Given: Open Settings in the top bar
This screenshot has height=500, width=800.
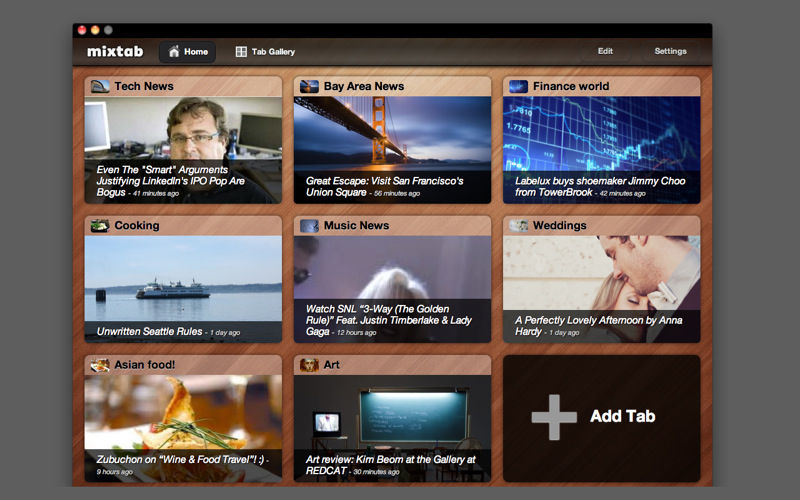Looking at the screenshot, I should [x=670, y=51].
